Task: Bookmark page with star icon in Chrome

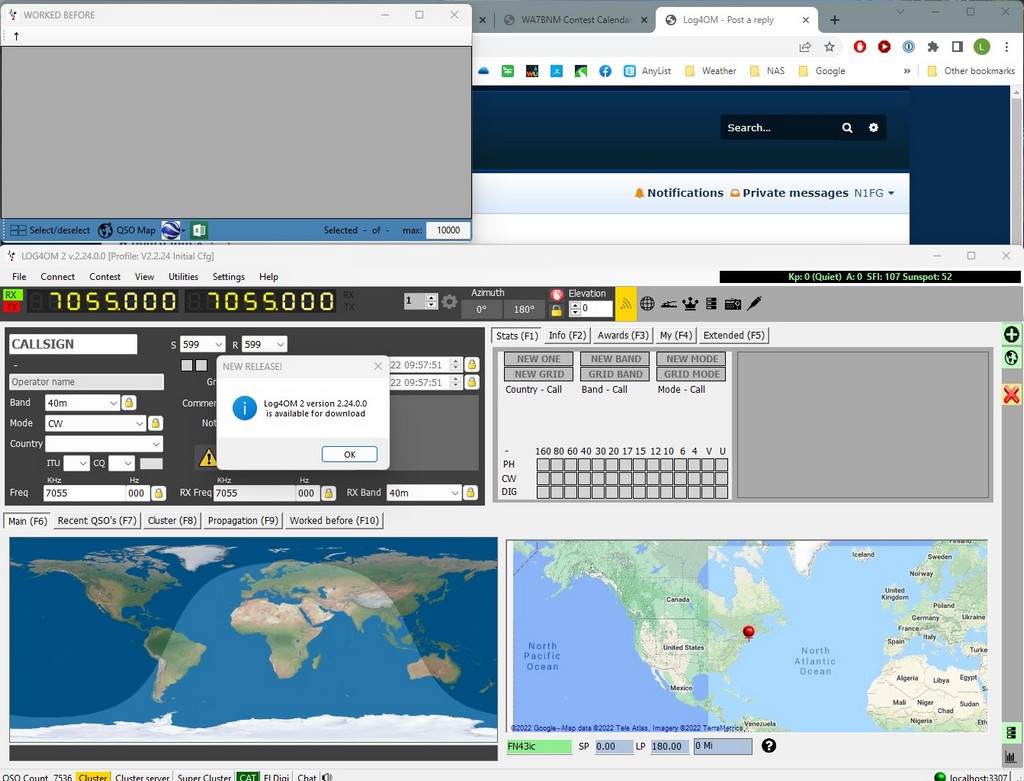Action: point(829,47)
